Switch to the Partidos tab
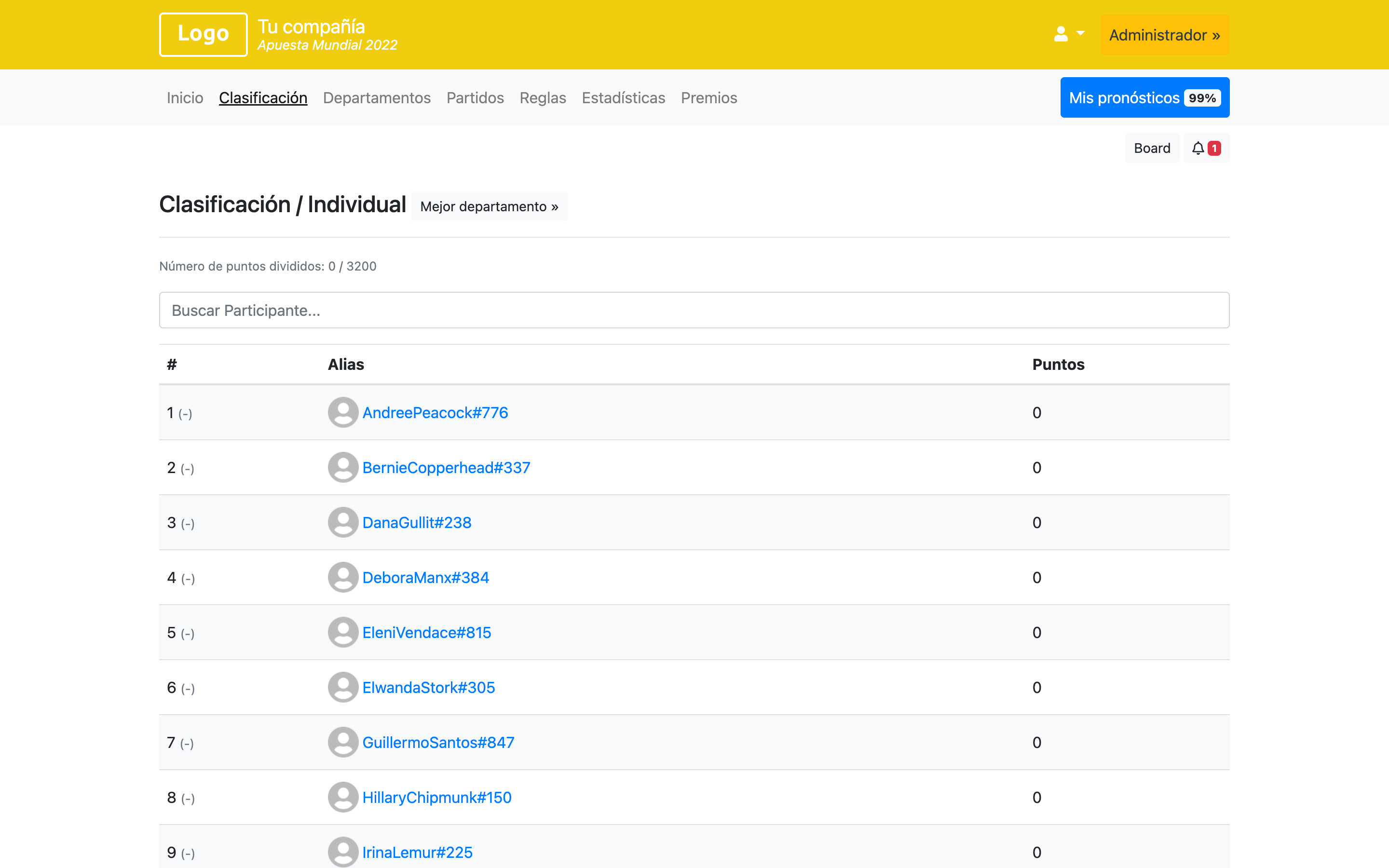The width and height of the screenshot is (1389, 868). tap(475, 97)
